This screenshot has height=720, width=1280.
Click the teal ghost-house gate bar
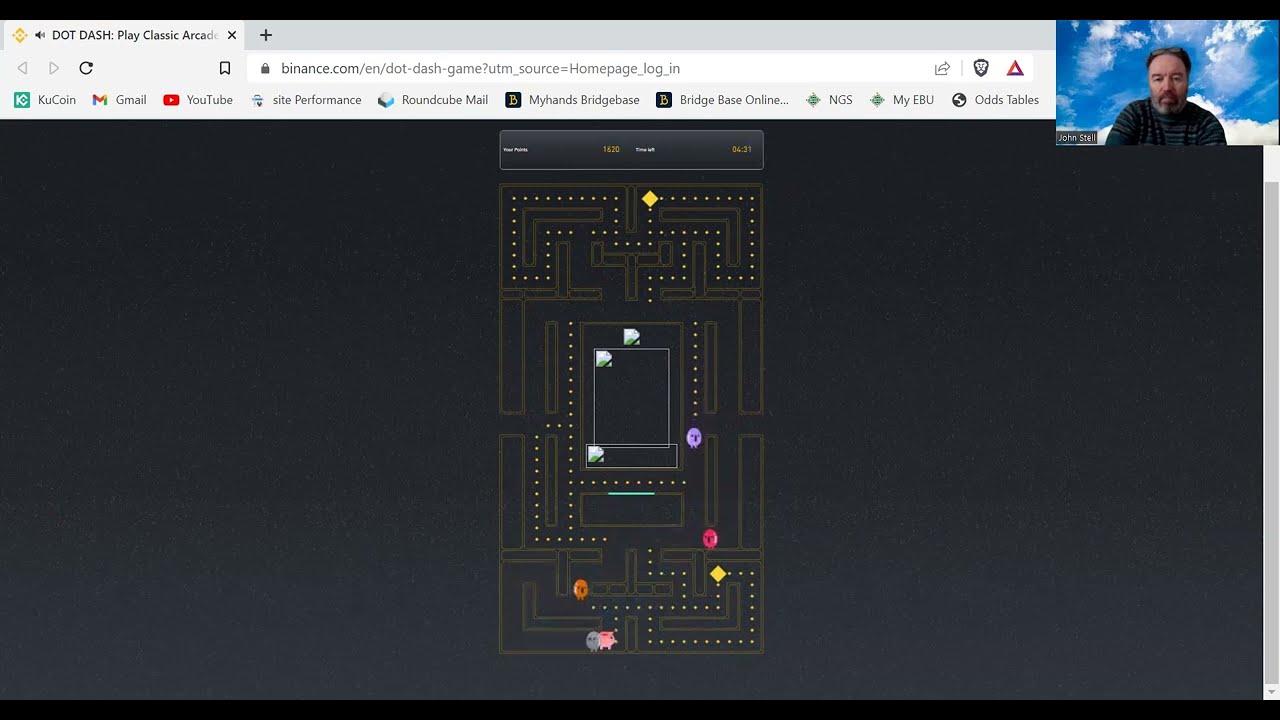pos(631,493)
